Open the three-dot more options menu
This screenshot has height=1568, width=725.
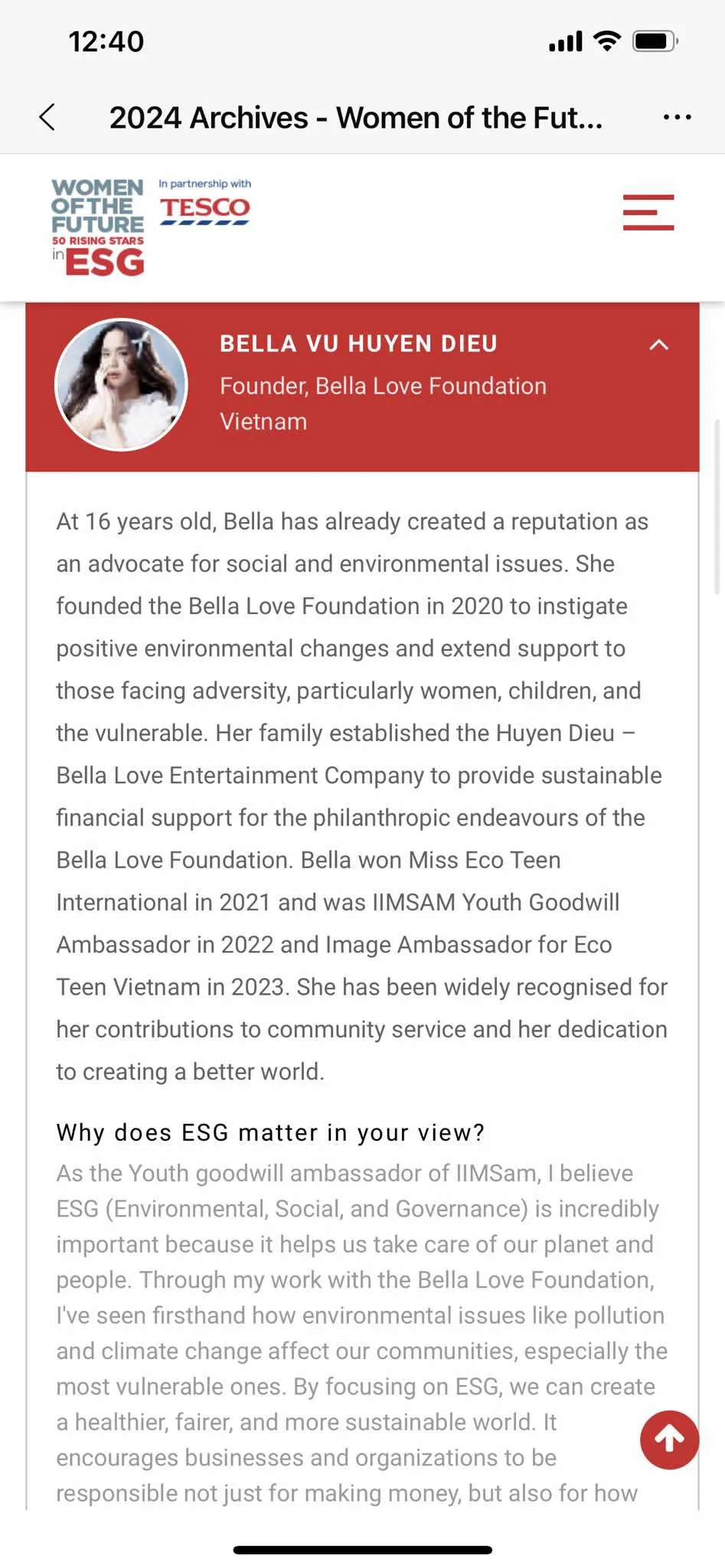pos(677,117)
